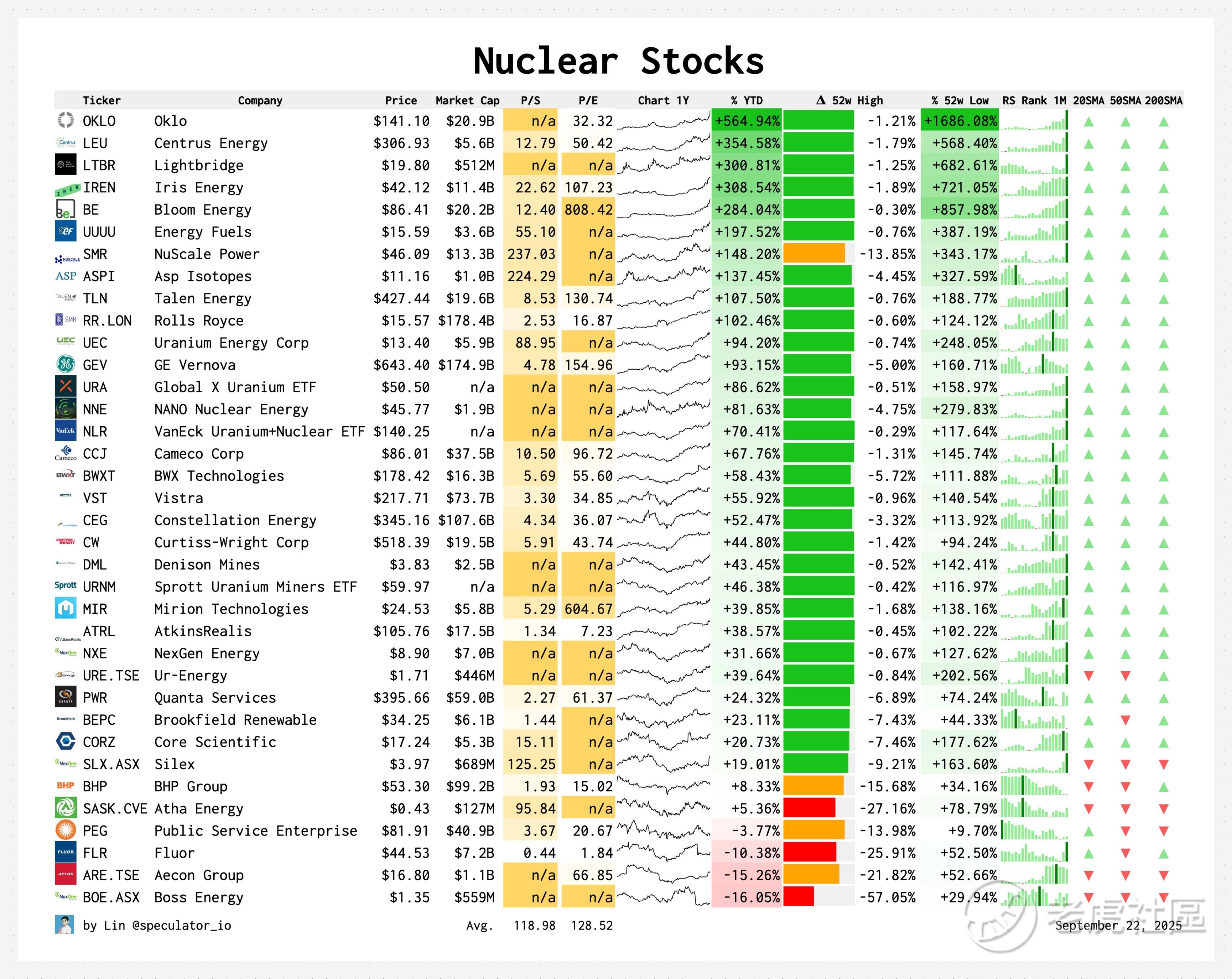Click the P/E value 808.42 for Bloom Energy
The height and width of the screenshot is (979, 1232).
(588, 210)
